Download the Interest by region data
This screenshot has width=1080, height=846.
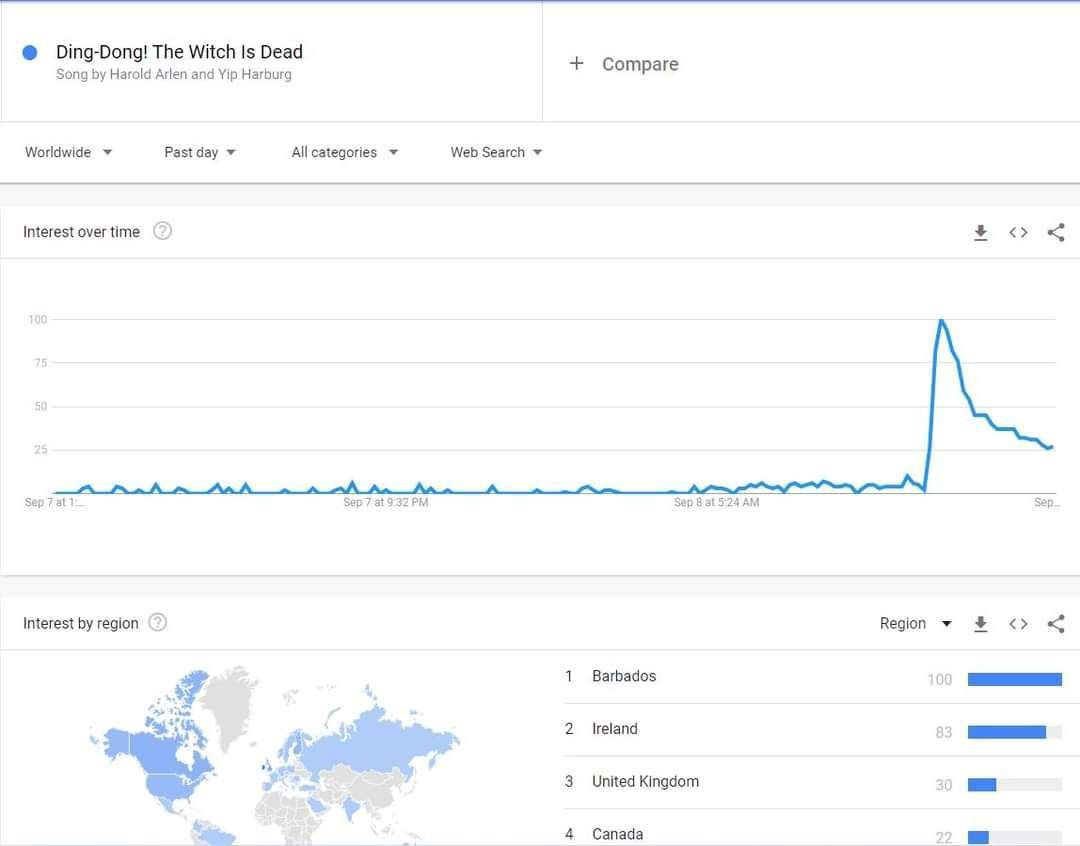pos(980,624)
